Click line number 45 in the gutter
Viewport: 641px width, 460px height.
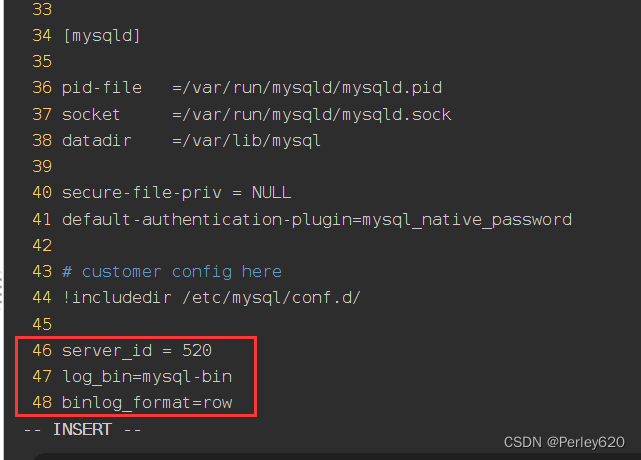click(41, 324)
